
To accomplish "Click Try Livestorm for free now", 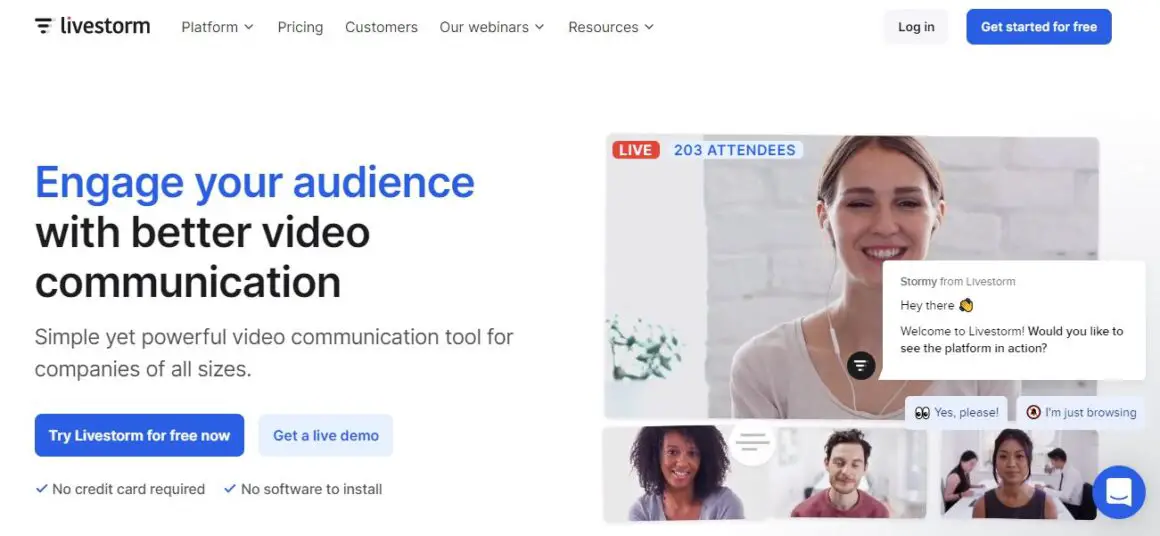I will tap(139, 435).
